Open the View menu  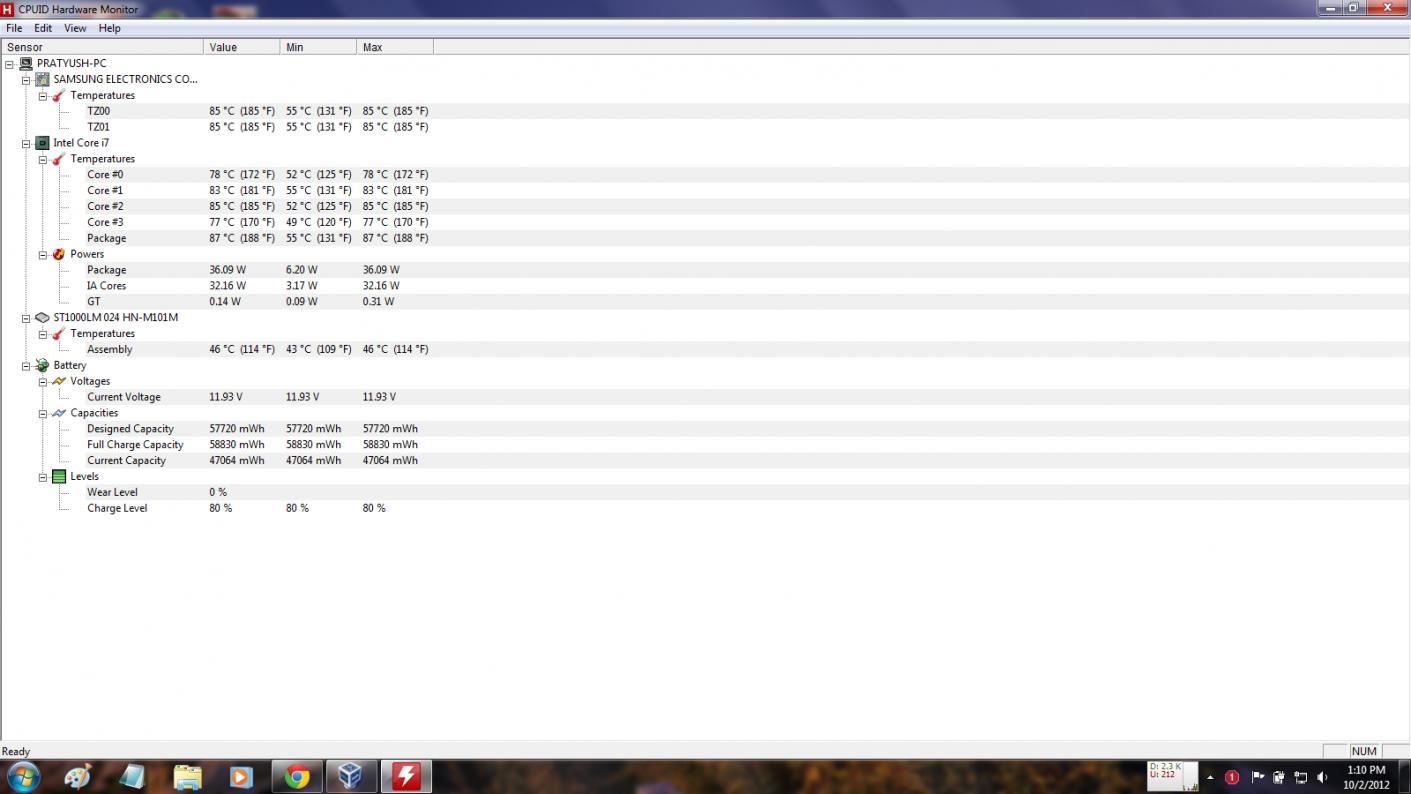pyautogui.click(x=75, y=28)
